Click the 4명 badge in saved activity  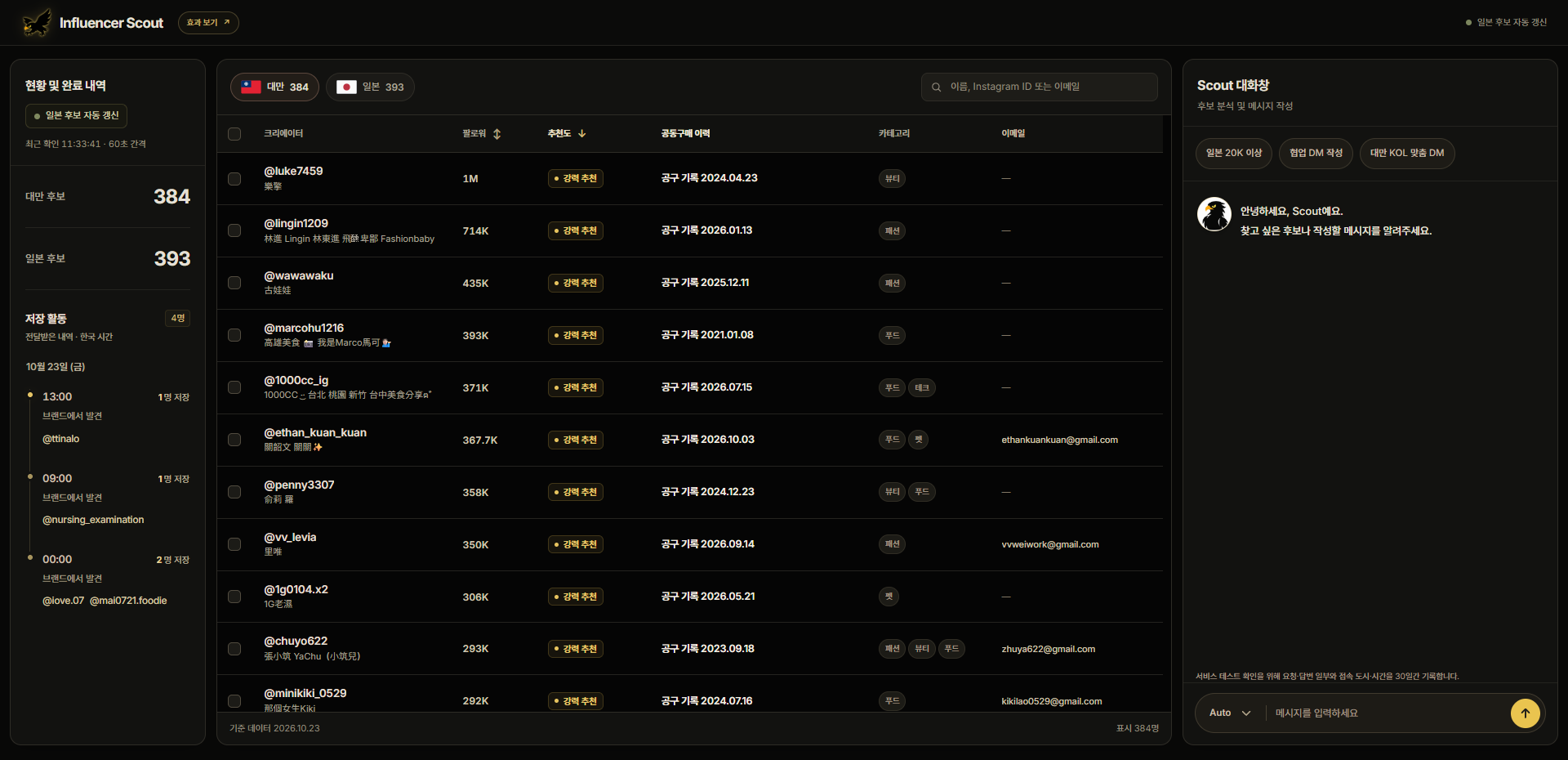(177, 318)
